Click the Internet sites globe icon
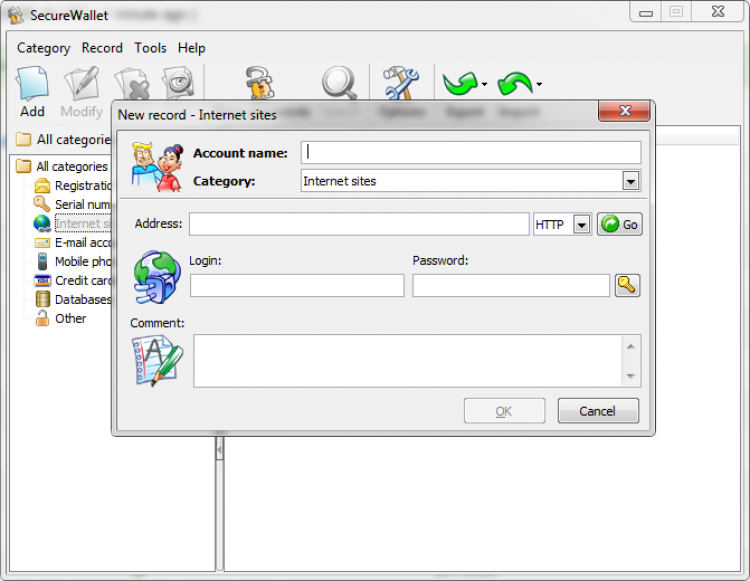Viewport: 750px width, 581px height. tap(42, 223)
